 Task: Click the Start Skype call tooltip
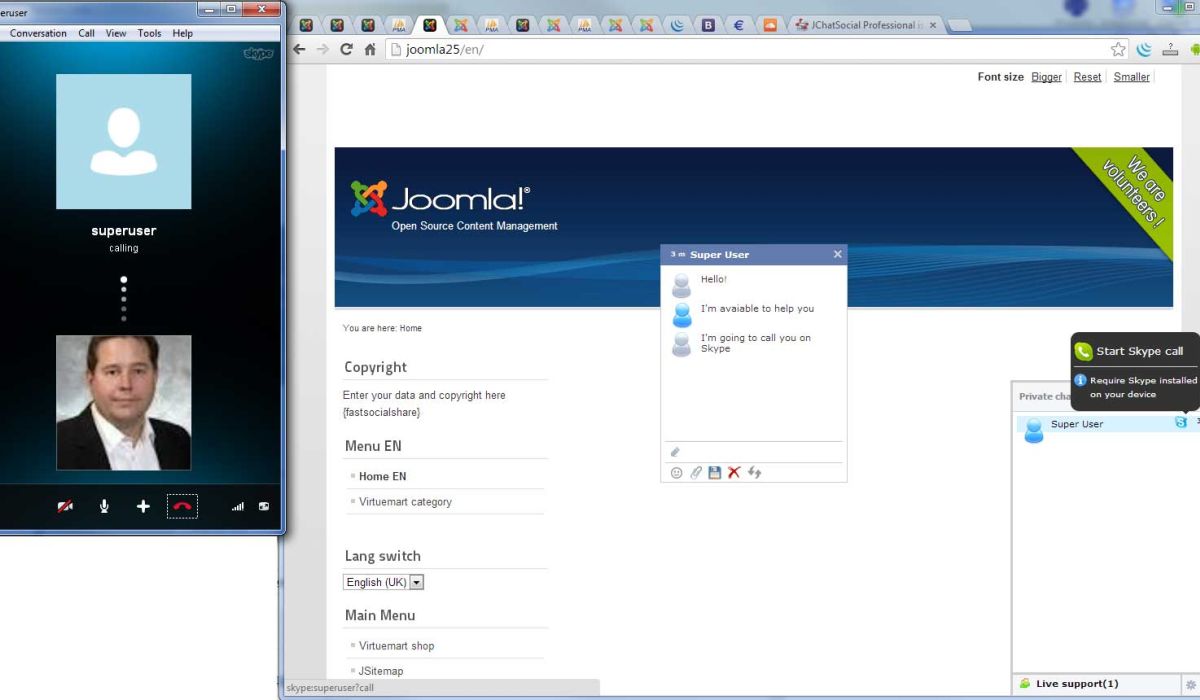1139,351
